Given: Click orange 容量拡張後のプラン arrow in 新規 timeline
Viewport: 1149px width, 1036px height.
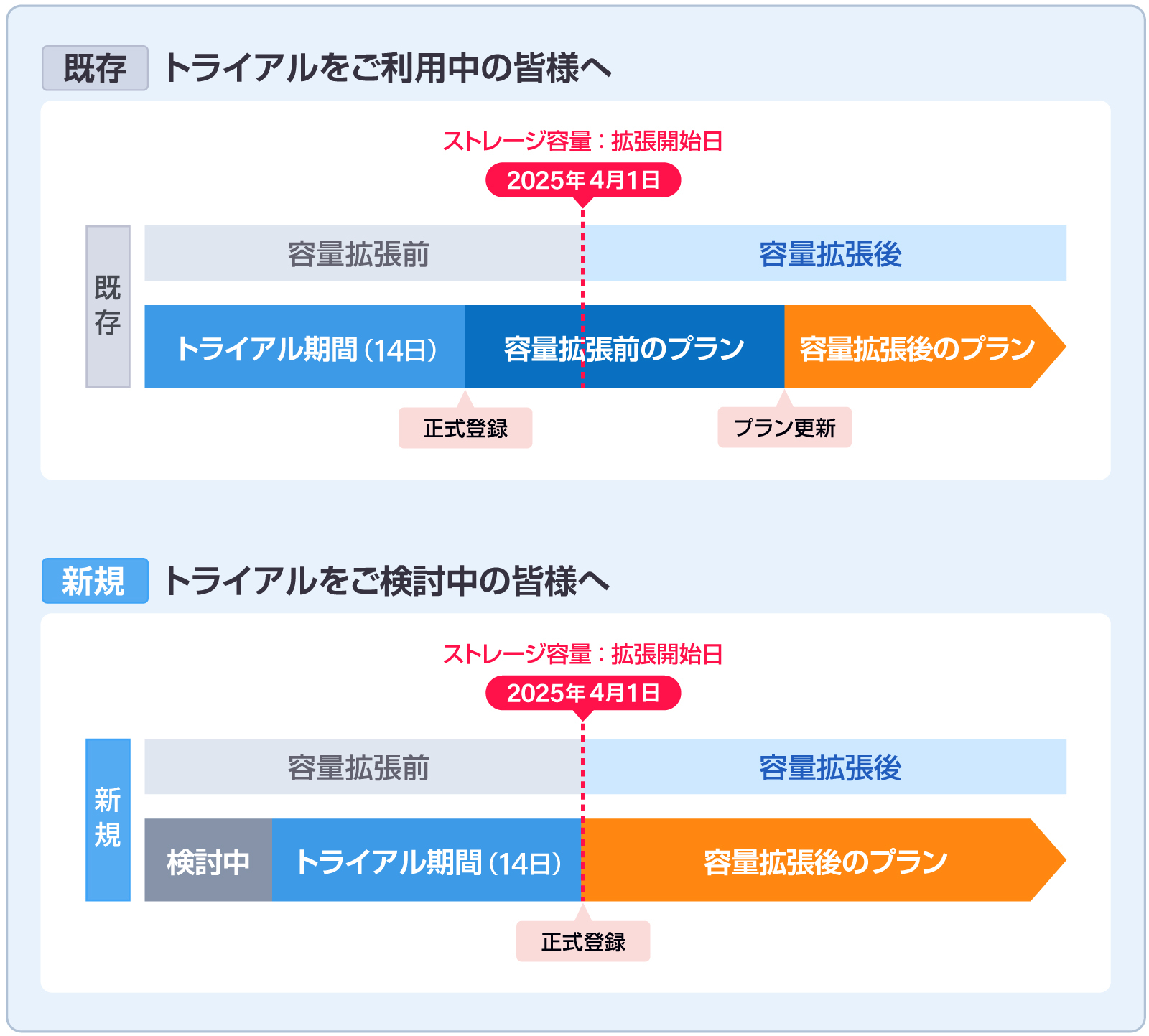Looking at the screenshot, I should point(825,860).
